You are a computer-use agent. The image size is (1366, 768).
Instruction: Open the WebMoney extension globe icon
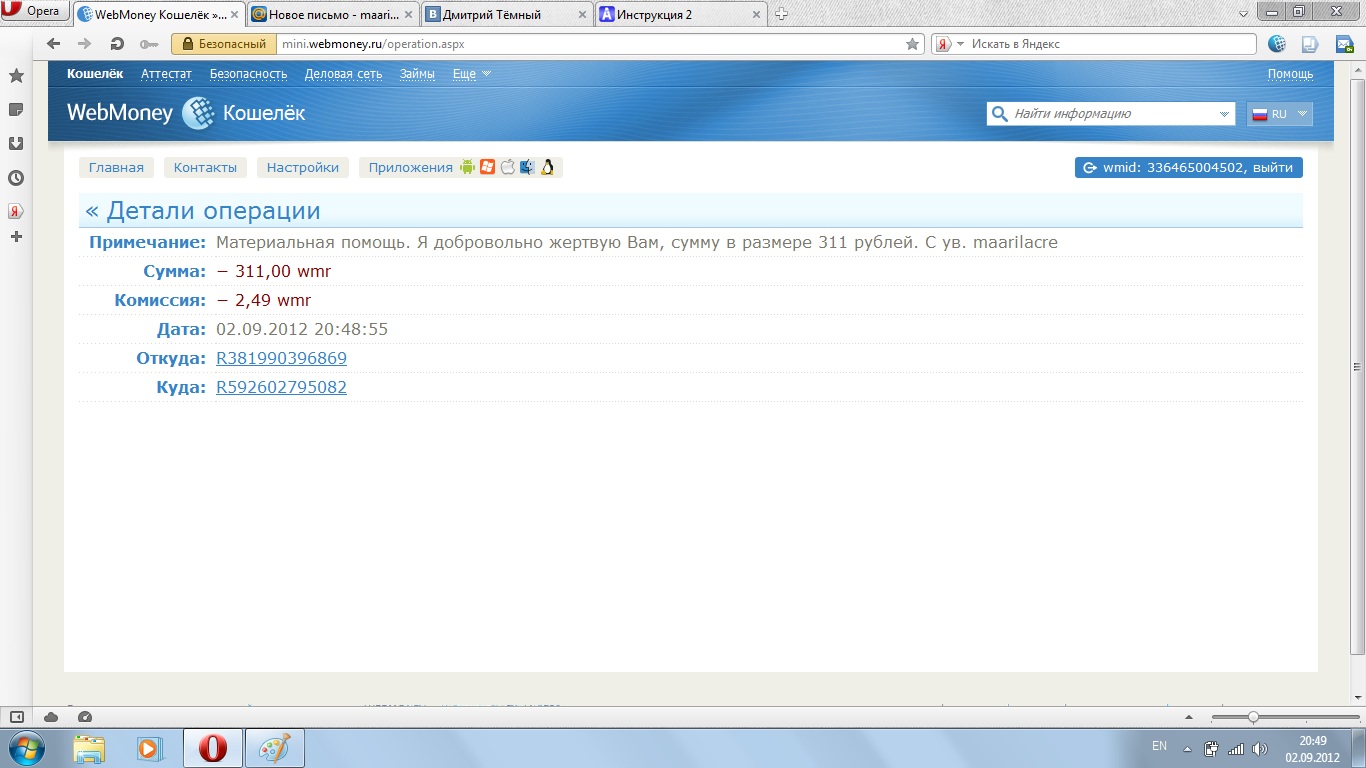coord(1277,44)
